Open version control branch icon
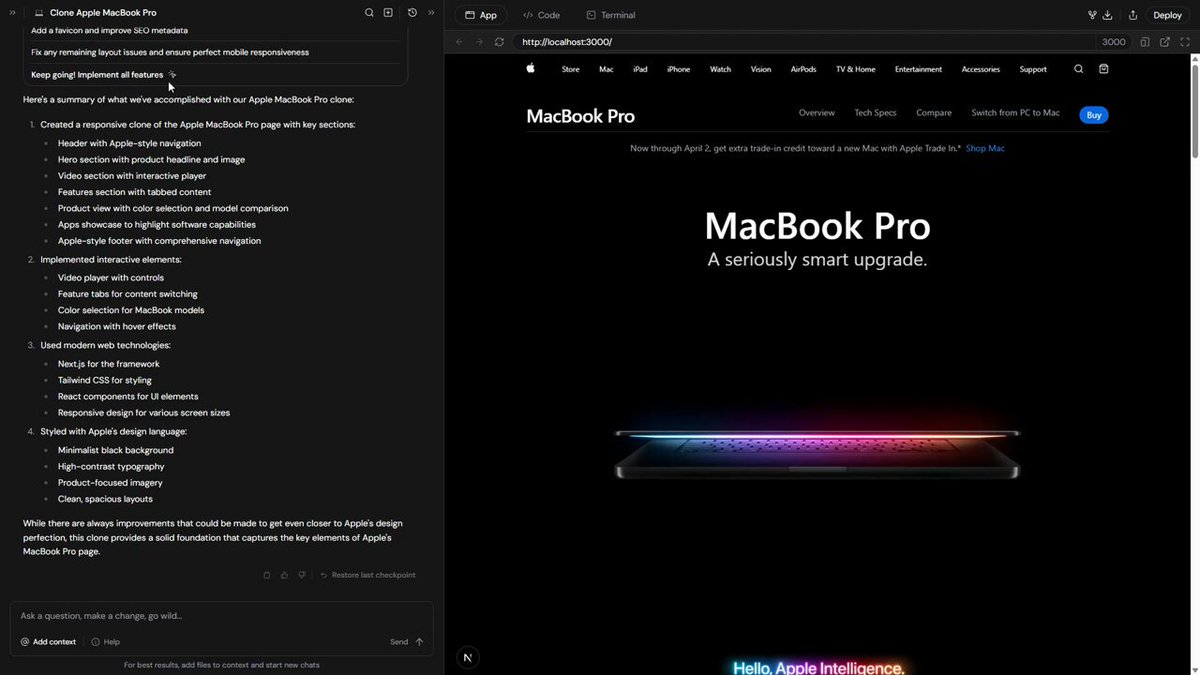This screenshot has height=675, width=1200. pos(1092,15)
